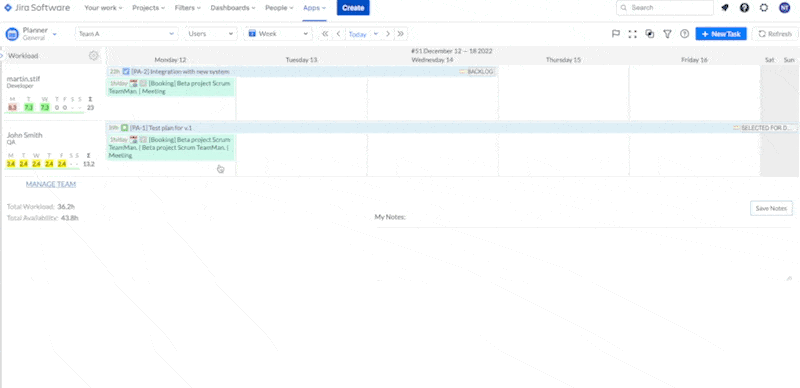The height and width of the screenshot is (388, 800).
Task: Open Jira notifications rocket icon
Action: [x=724, y=8]
